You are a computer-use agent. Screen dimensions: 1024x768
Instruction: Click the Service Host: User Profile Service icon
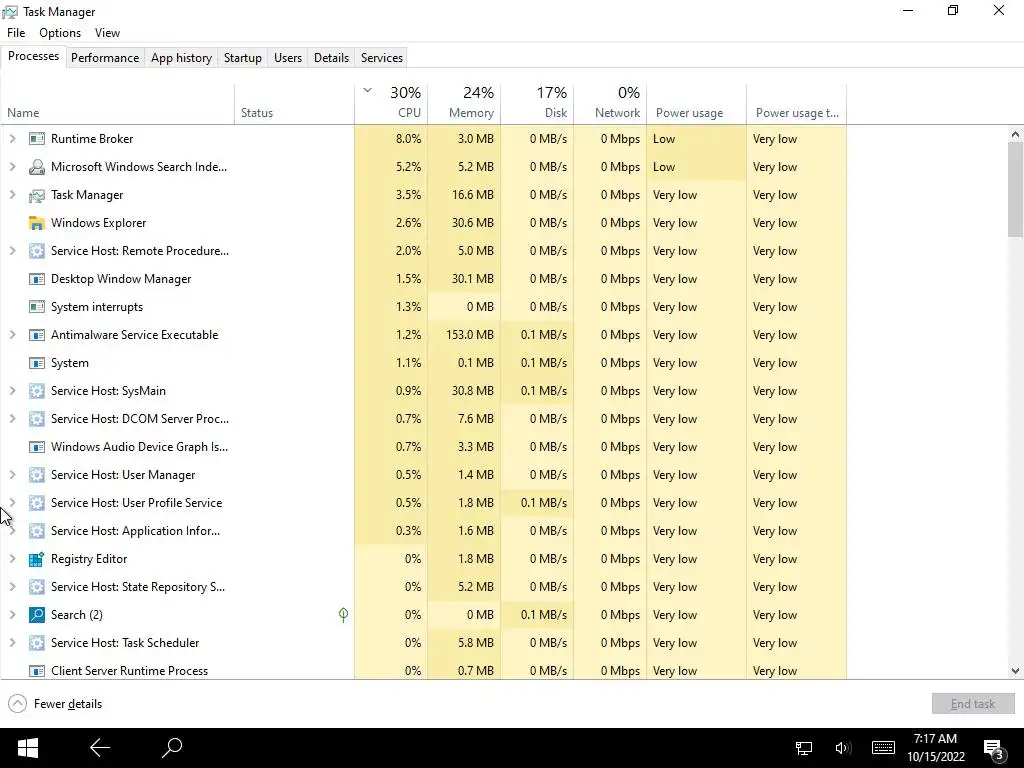pyautogui.click(x=37, y=503)
